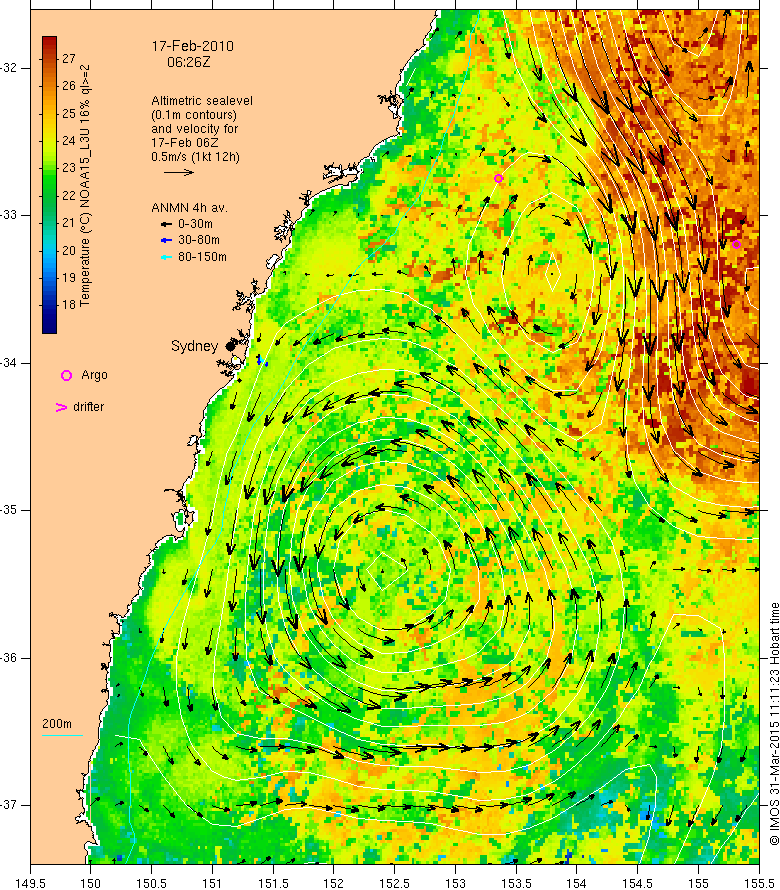The height and width of the screenshot is (890, 780).
Task: Click the cyan 80-150m legend arrow
Action: [166, 257]
